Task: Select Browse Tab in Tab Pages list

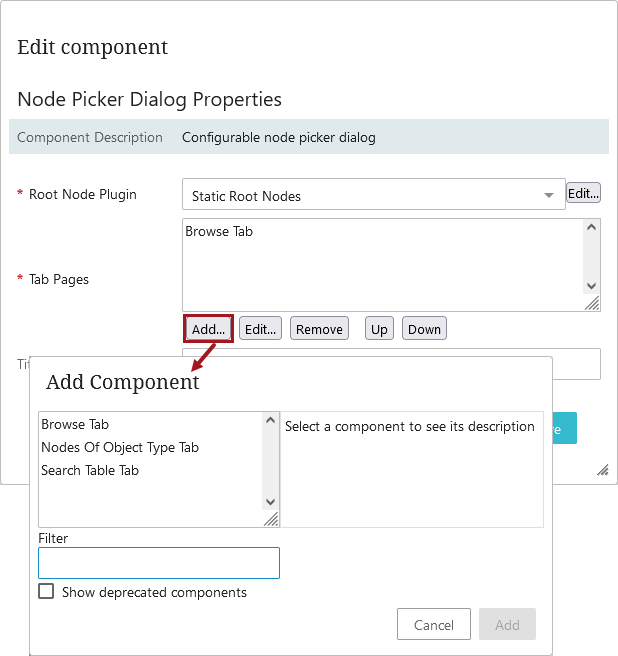Action: click(219, 232)
